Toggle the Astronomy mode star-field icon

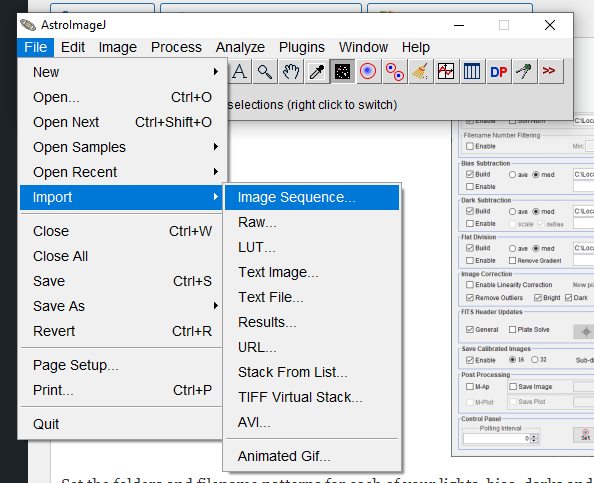(x=342, y=71)
